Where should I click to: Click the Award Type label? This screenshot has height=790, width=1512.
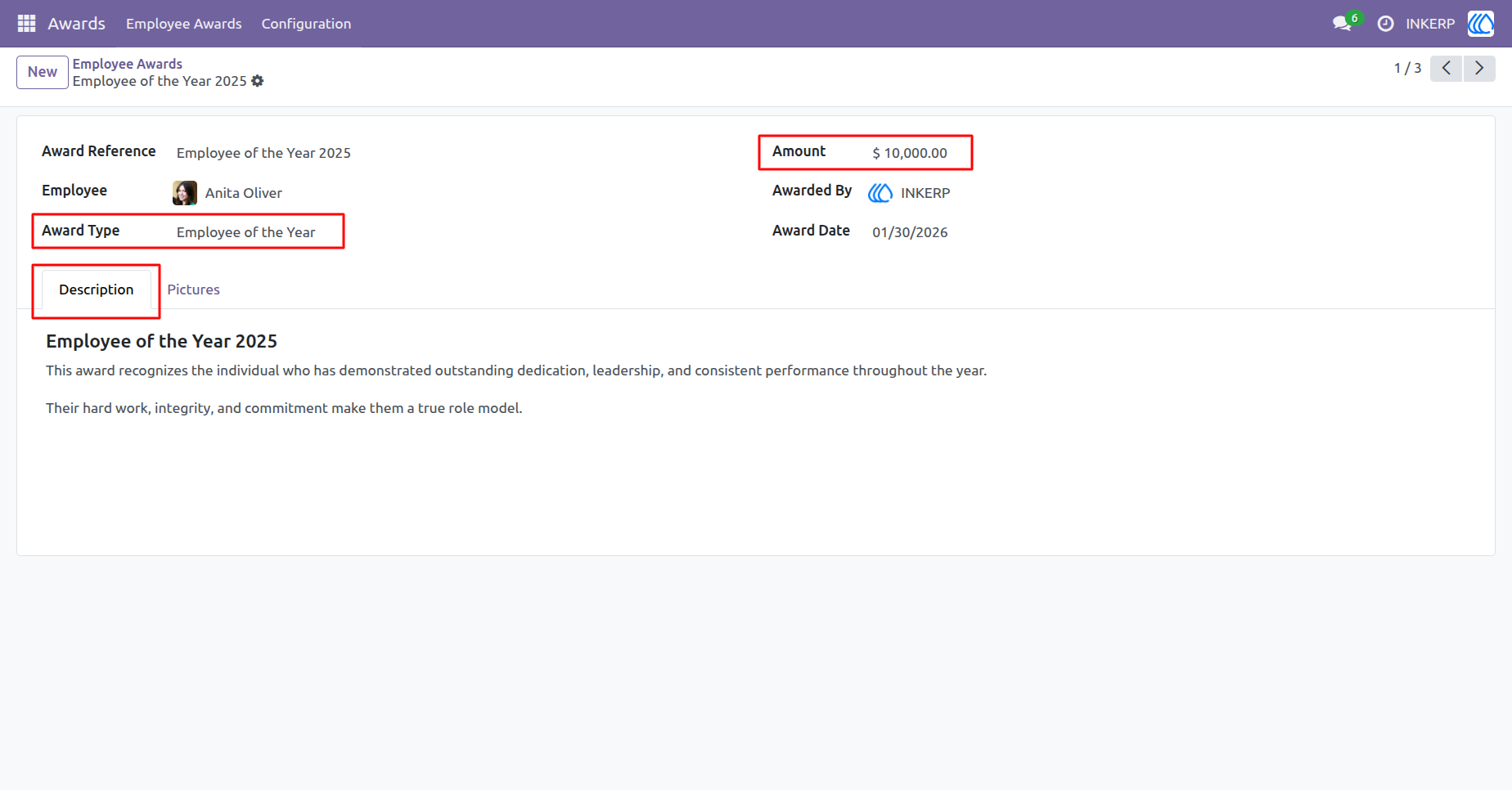point(81,231)
